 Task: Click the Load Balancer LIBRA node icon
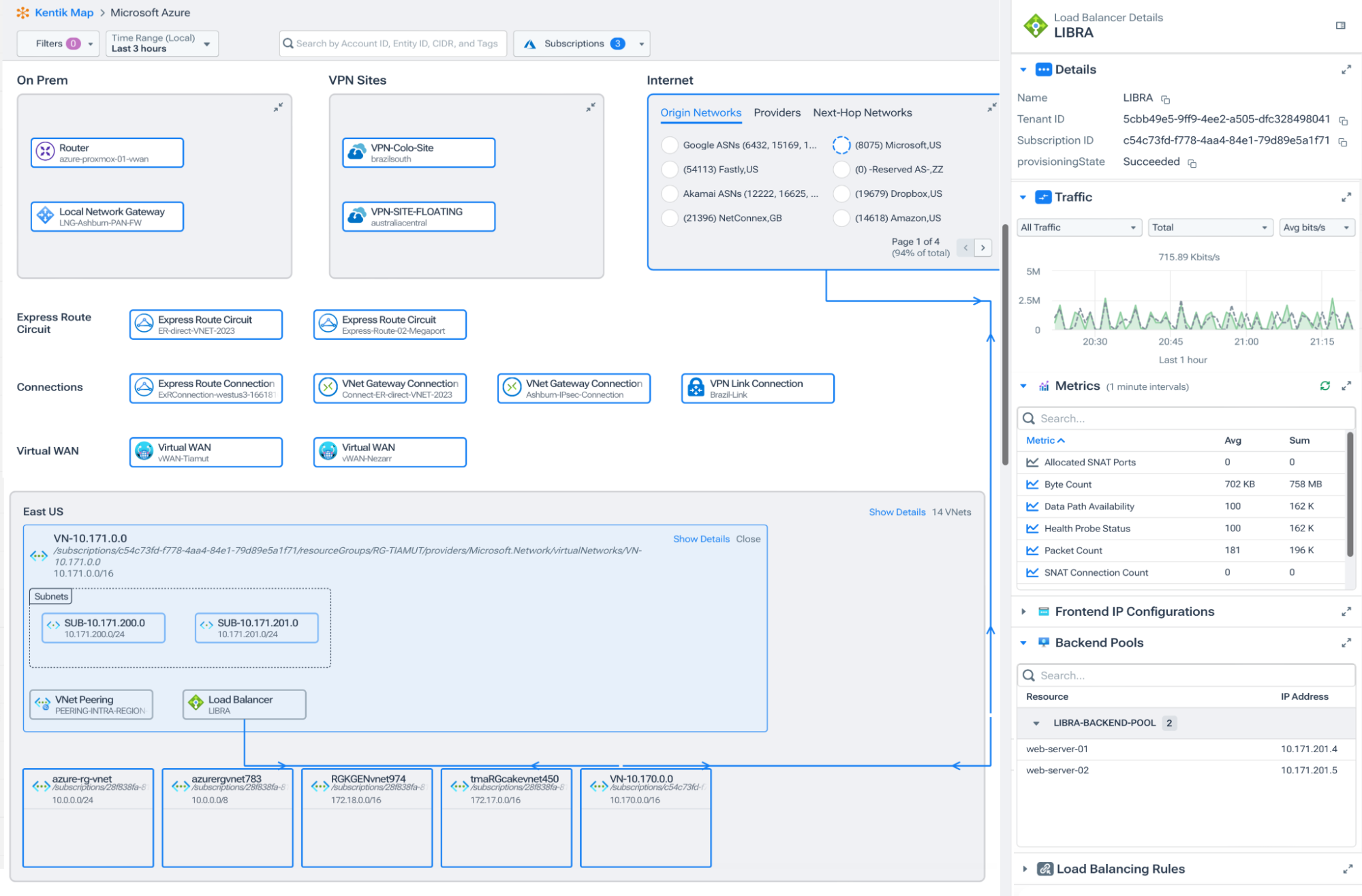click(196, 702)
